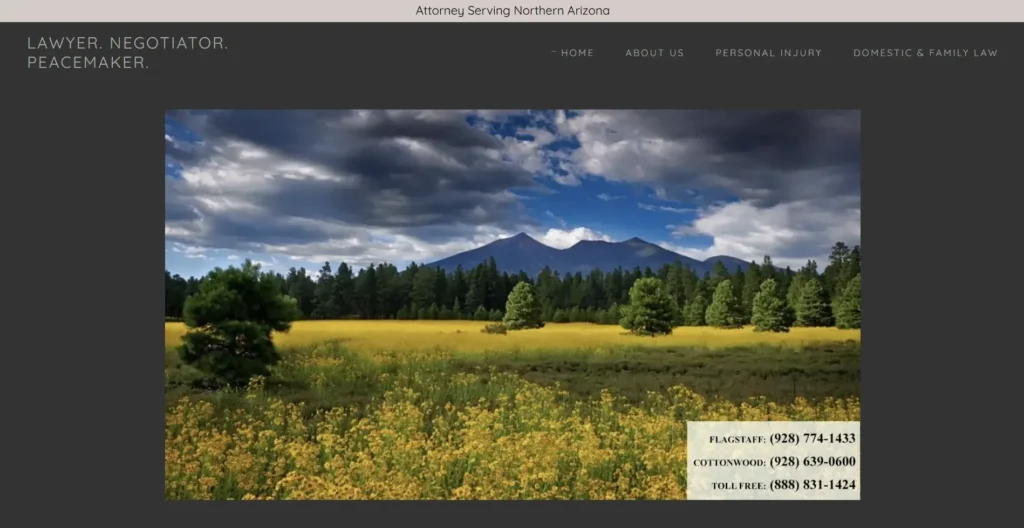Image resolution: width=1024 pixels, height=528 pixels.
Task: Click the Flagstaff phone number (928) 774-1433
Action: tap(812, 438)
